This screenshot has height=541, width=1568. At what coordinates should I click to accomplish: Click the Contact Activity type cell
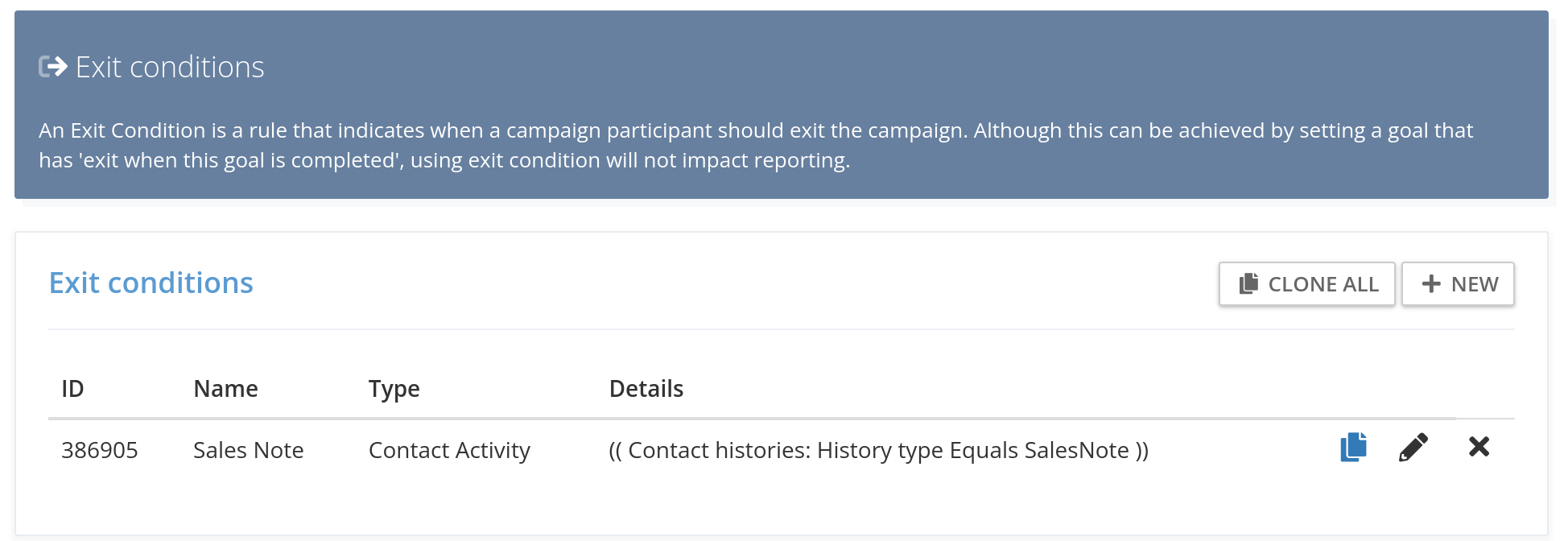449,451
